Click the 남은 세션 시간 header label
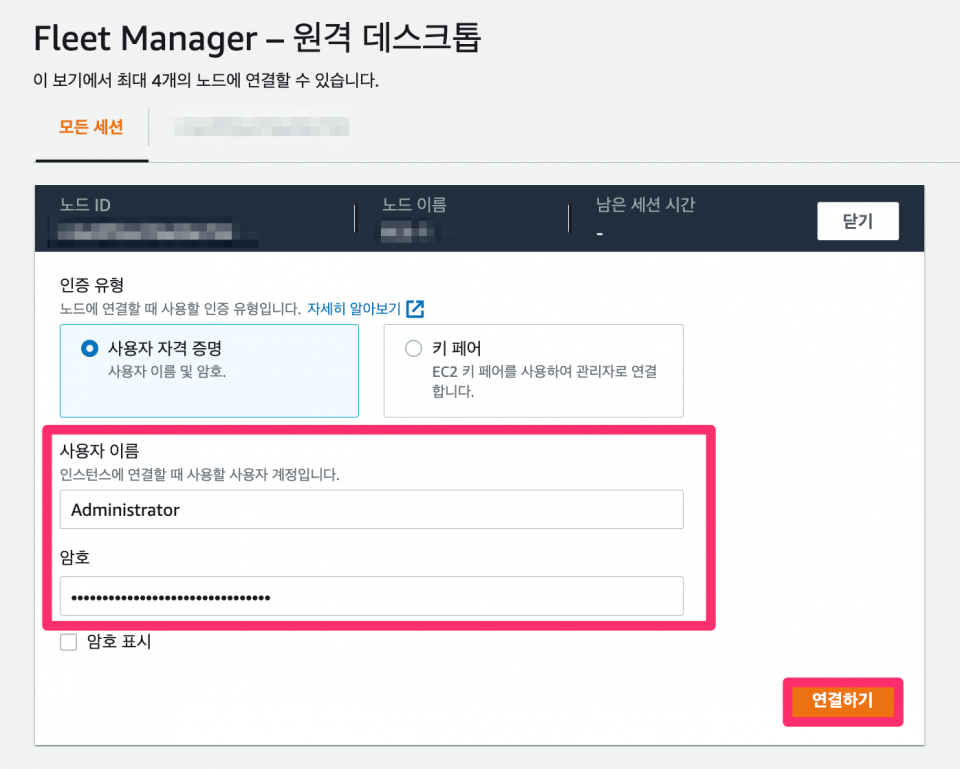The image size is (960, 769). click(x=645, y=205)
